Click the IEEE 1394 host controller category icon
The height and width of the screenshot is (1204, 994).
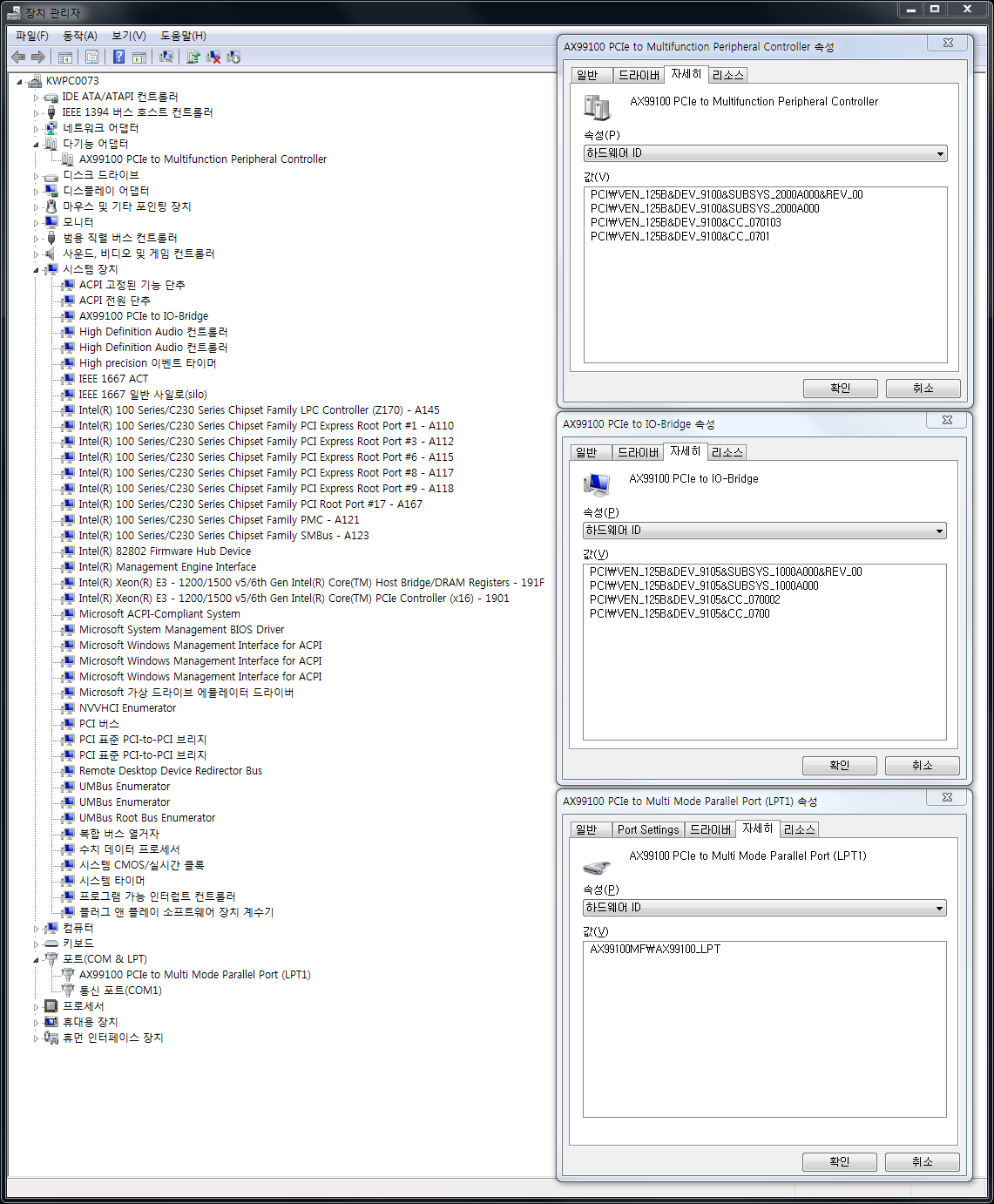click(51, 112)
